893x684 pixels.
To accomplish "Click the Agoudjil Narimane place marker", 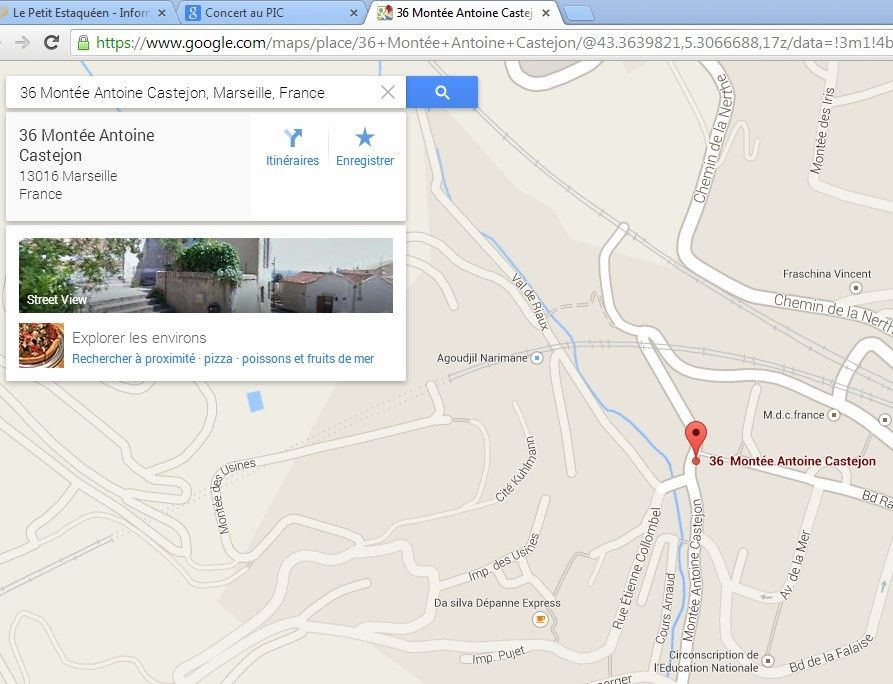I will pos(536,358).
